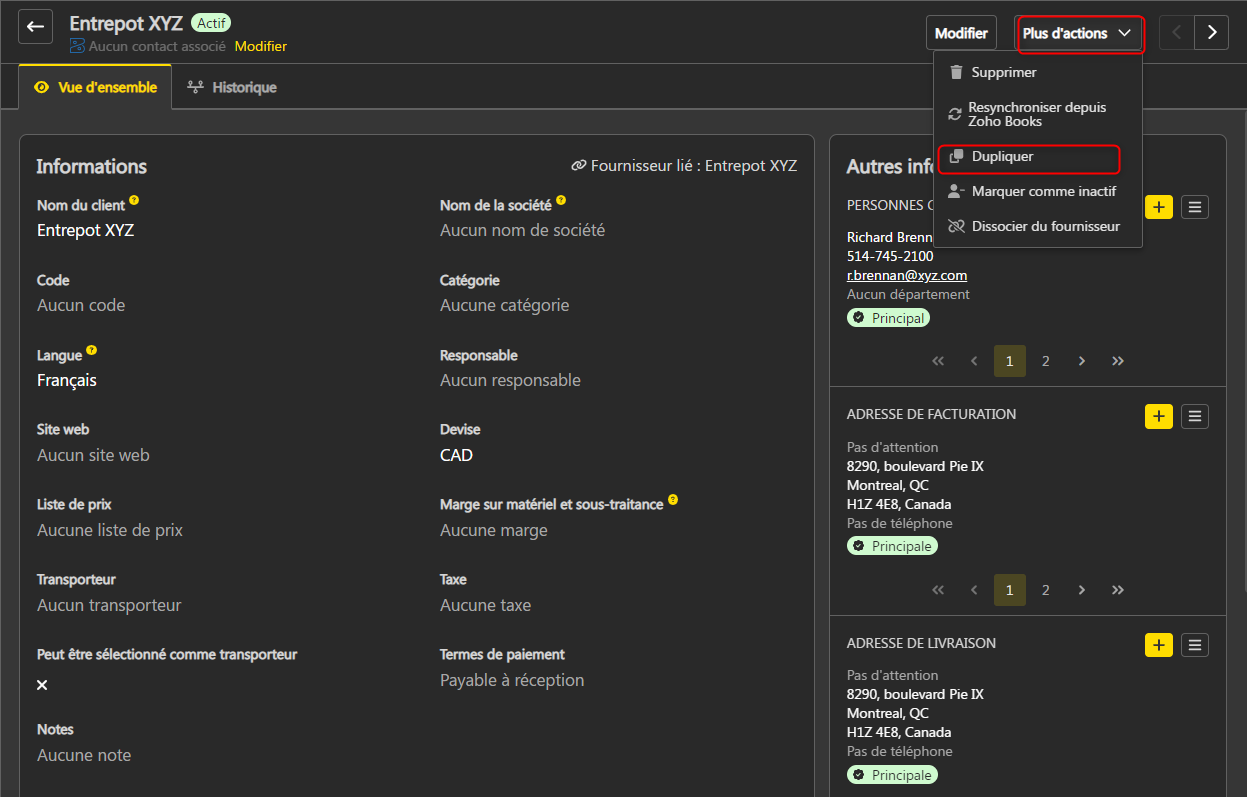Viewport: 1247px width, 797px height.
Task: Click the back arrow button
Action: 35,28
